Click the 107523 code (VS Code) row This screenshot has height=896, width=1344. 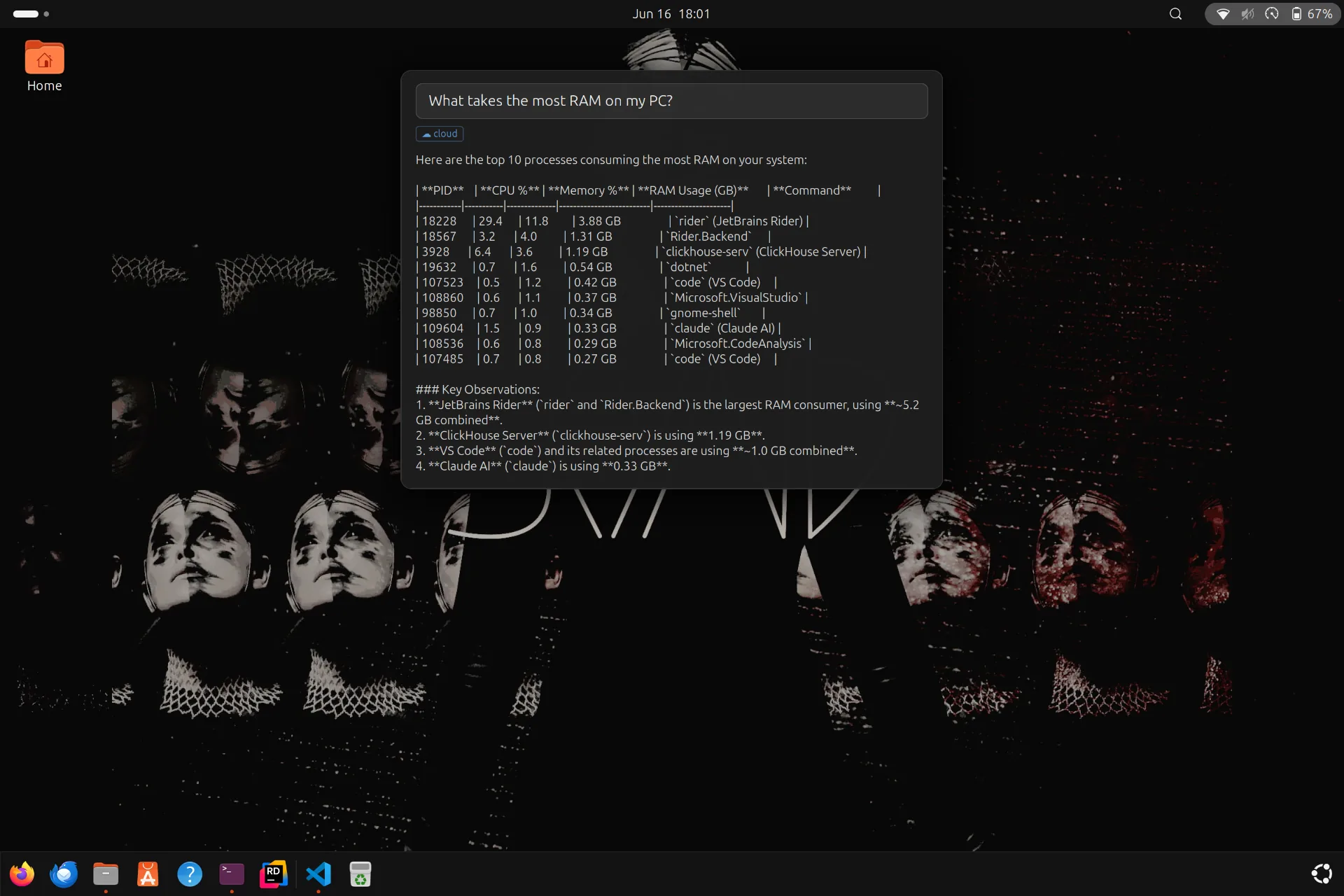597,283
